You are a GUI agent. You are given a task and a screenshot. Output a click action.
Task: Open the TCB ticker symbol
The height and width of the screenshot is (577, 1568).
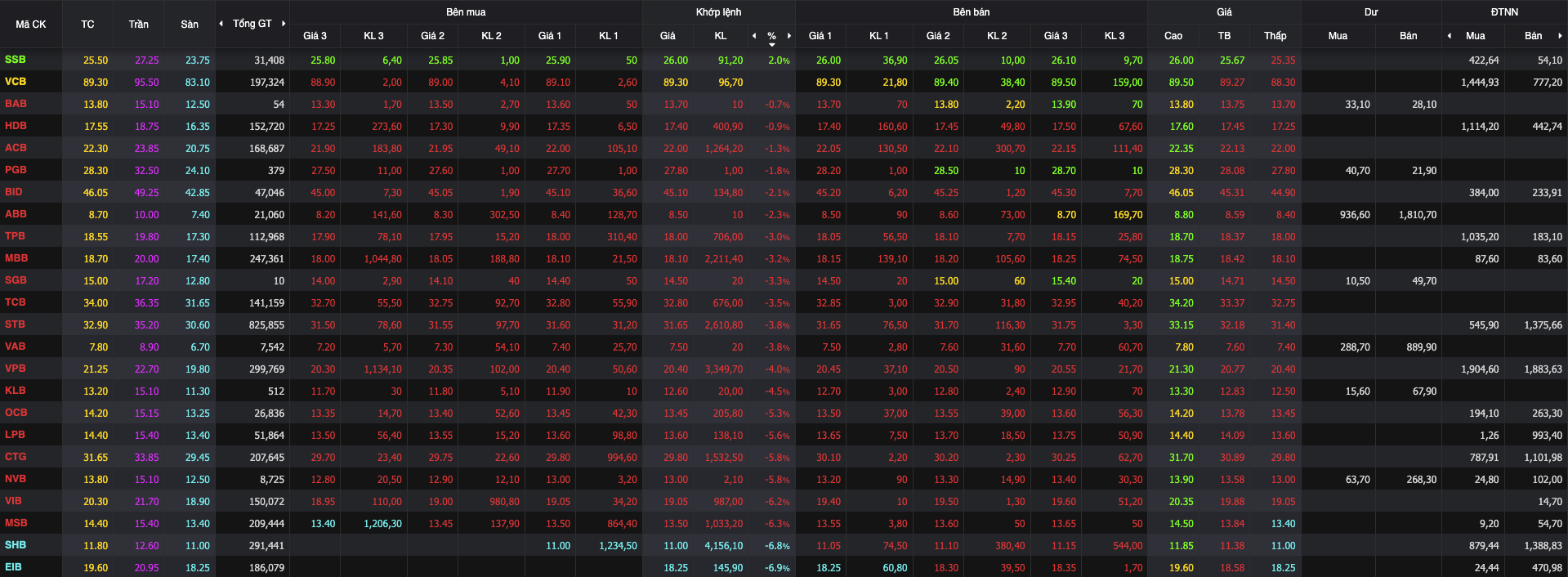pos(15,302)
